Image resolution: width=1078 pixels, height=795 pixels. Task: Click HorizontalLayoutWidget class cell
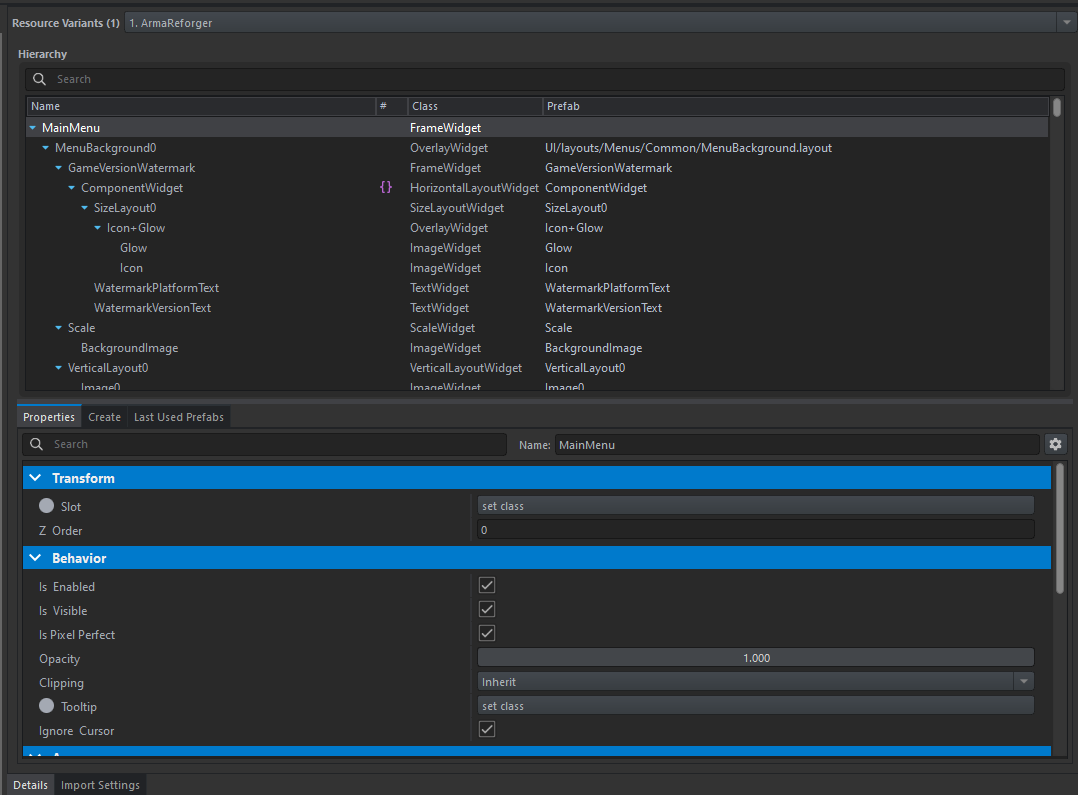pyautogui.click(x=474, y=188)
